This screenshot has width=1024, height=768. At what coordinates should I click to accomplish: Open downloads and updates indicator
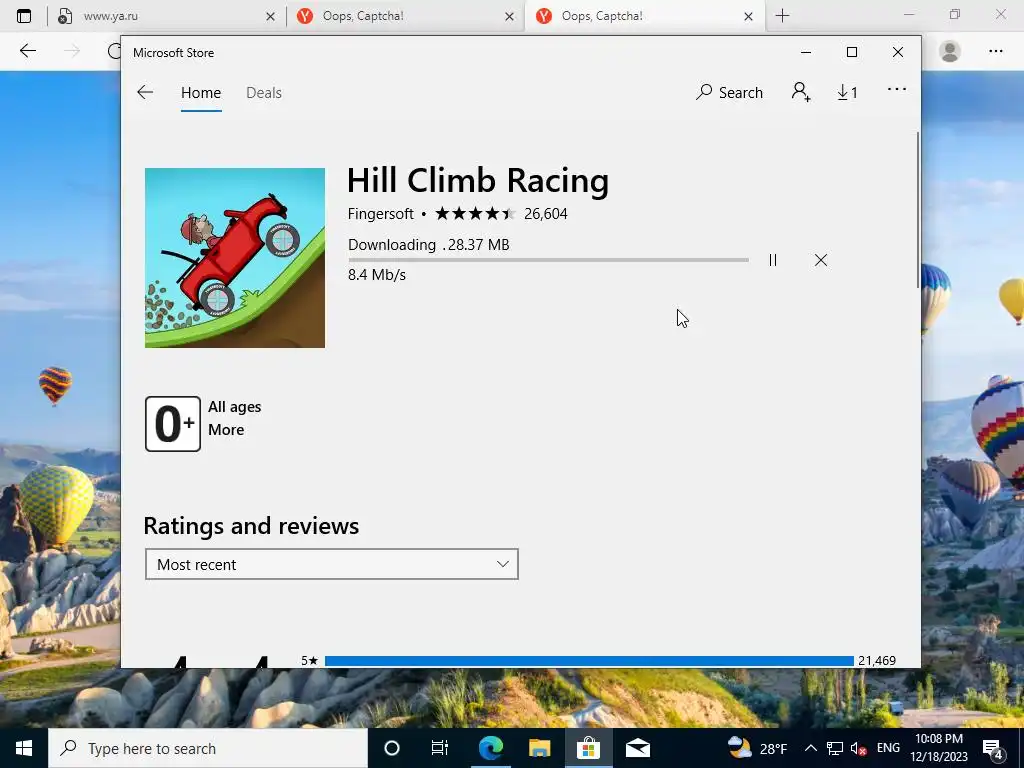(x=847, y=93)
